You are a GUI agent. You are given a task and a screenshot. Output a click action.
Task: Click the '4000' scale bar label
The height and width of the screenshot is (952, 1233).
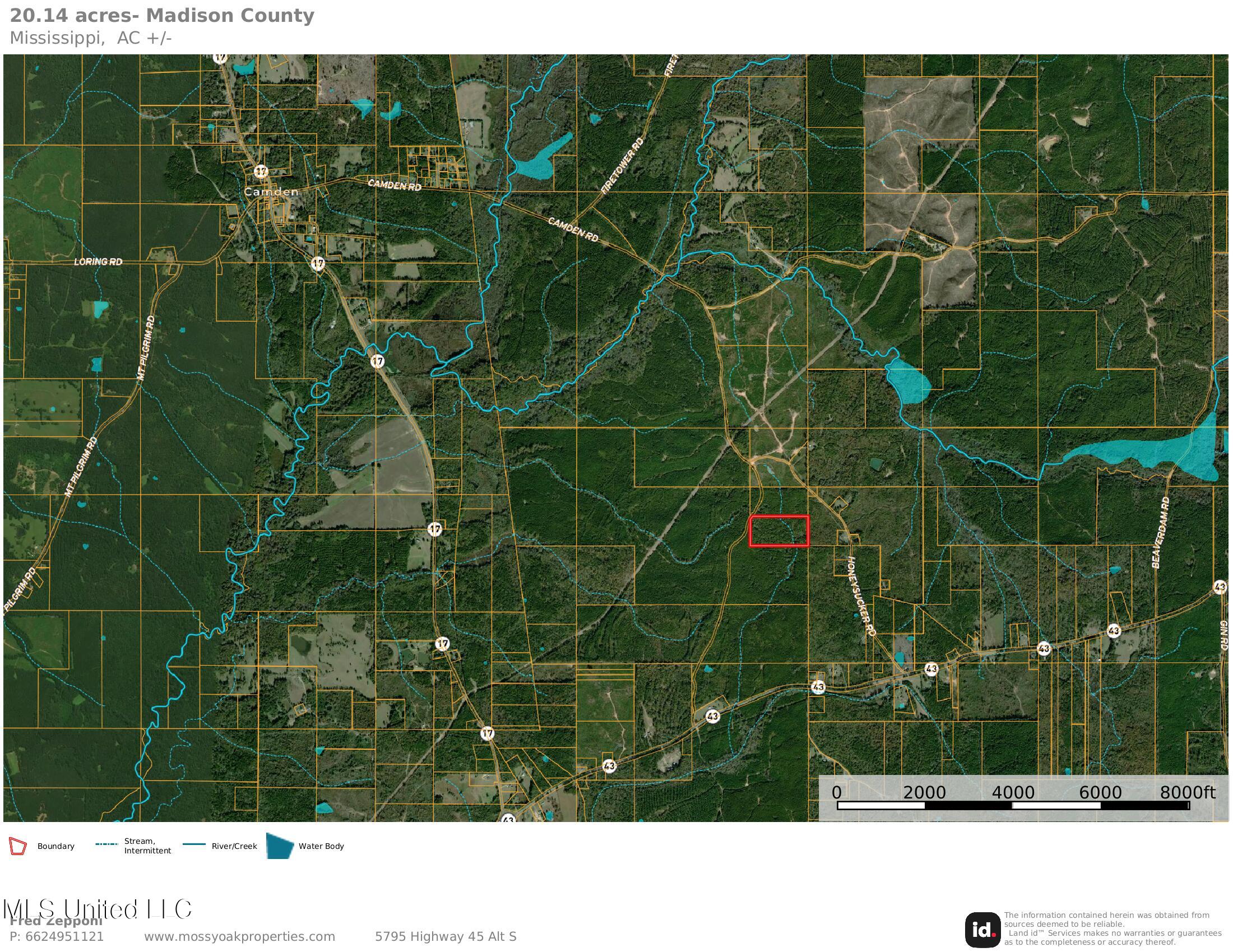tap(1013, 792)
